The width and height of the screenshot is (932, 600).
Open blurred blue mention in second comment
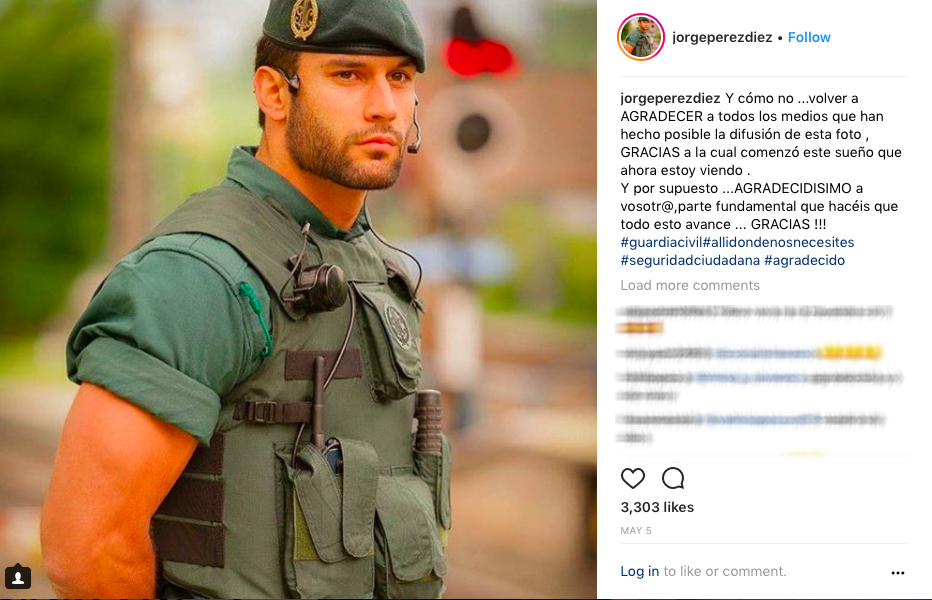pos(765,353)
